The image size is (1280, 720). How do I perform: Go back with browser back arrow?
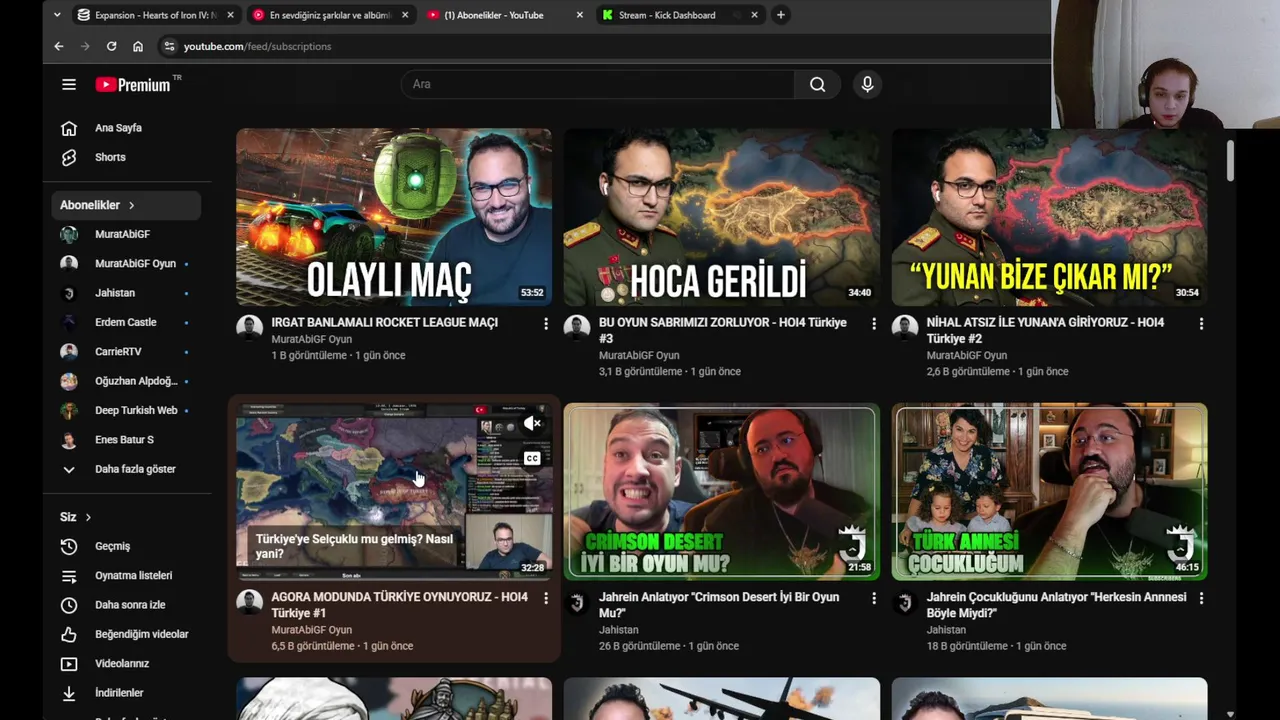point(58,46)
